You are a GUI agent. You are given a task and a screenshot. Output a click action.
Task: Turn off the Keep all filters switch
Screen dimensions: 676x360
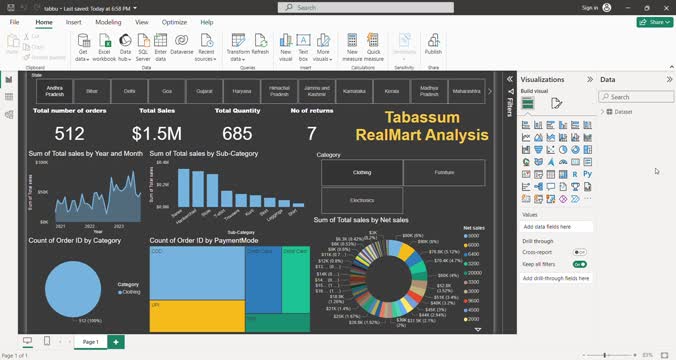[x=579, y=264]
